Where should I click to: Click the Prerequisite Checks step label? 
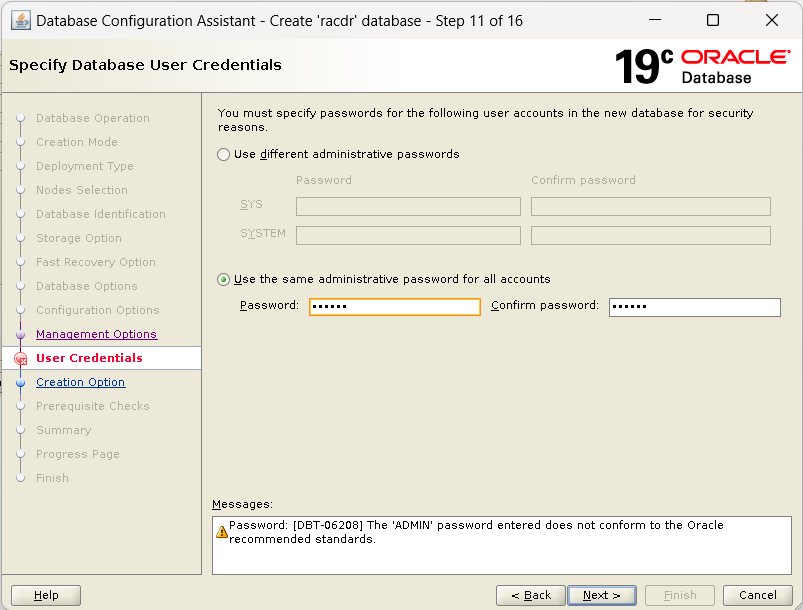[x=93, y=406]
